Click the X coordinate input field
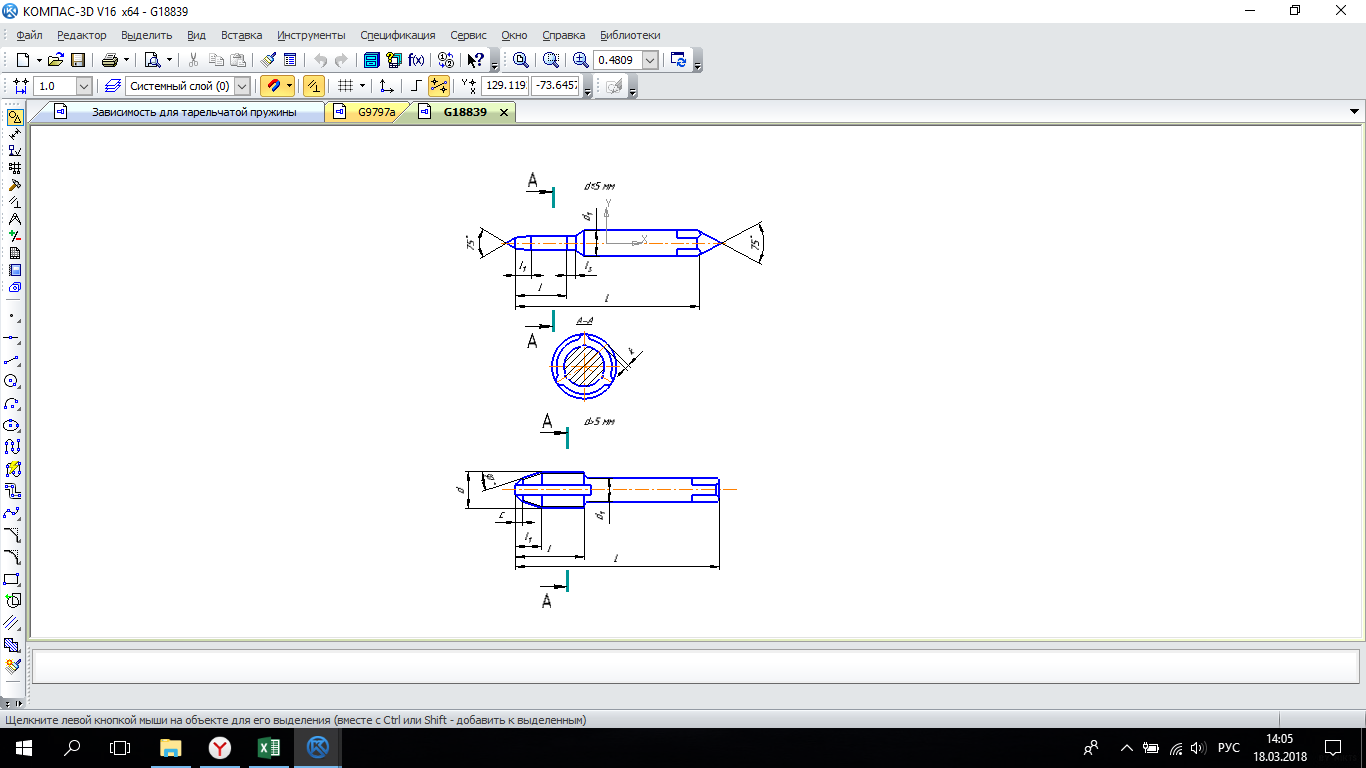Image resolution: width=1366 pixels, height=768 pixels. coord(505,86)
